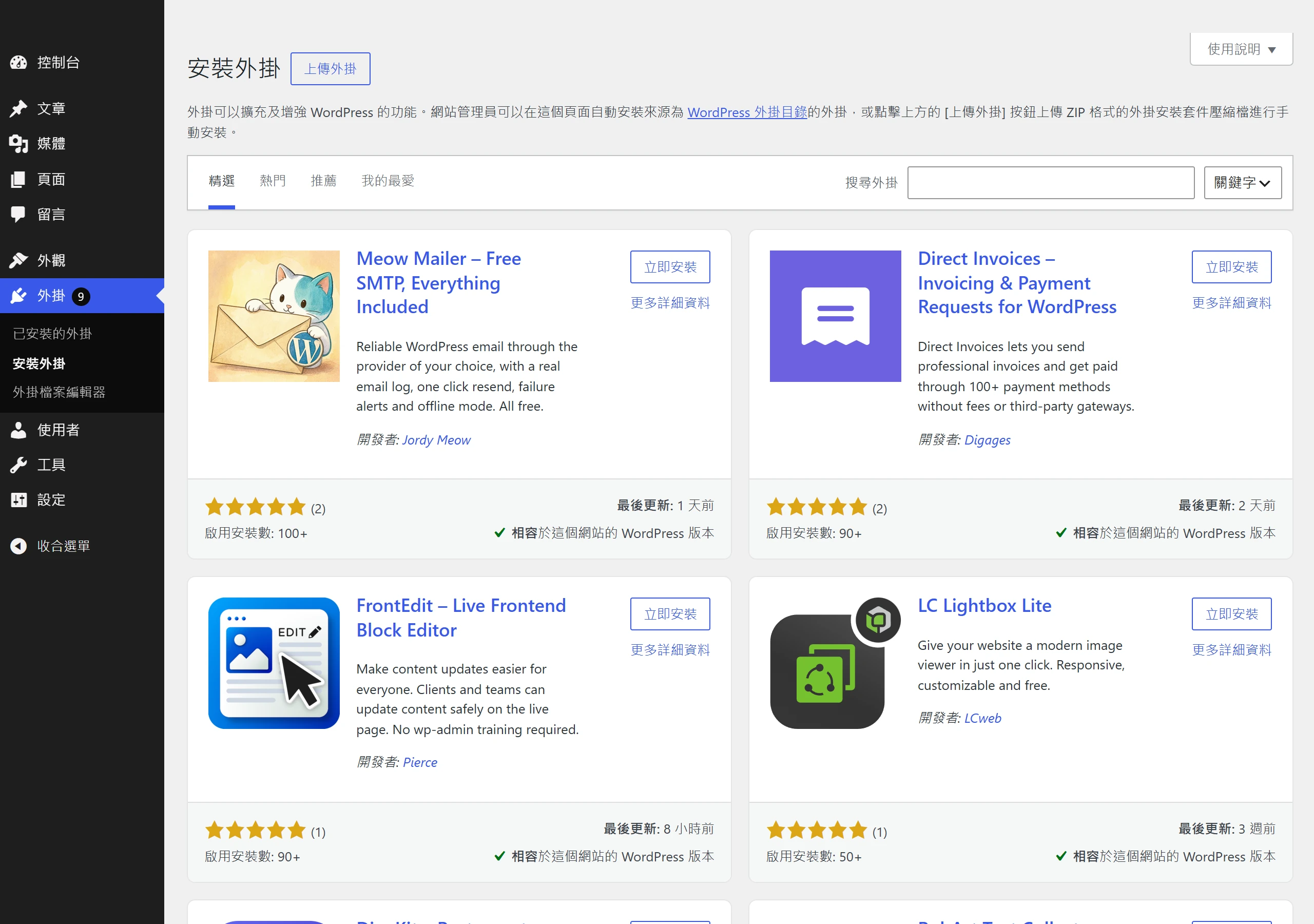Open the 留言 menu item
This screenshot has height=924, width=1314.
coord(82,215)
